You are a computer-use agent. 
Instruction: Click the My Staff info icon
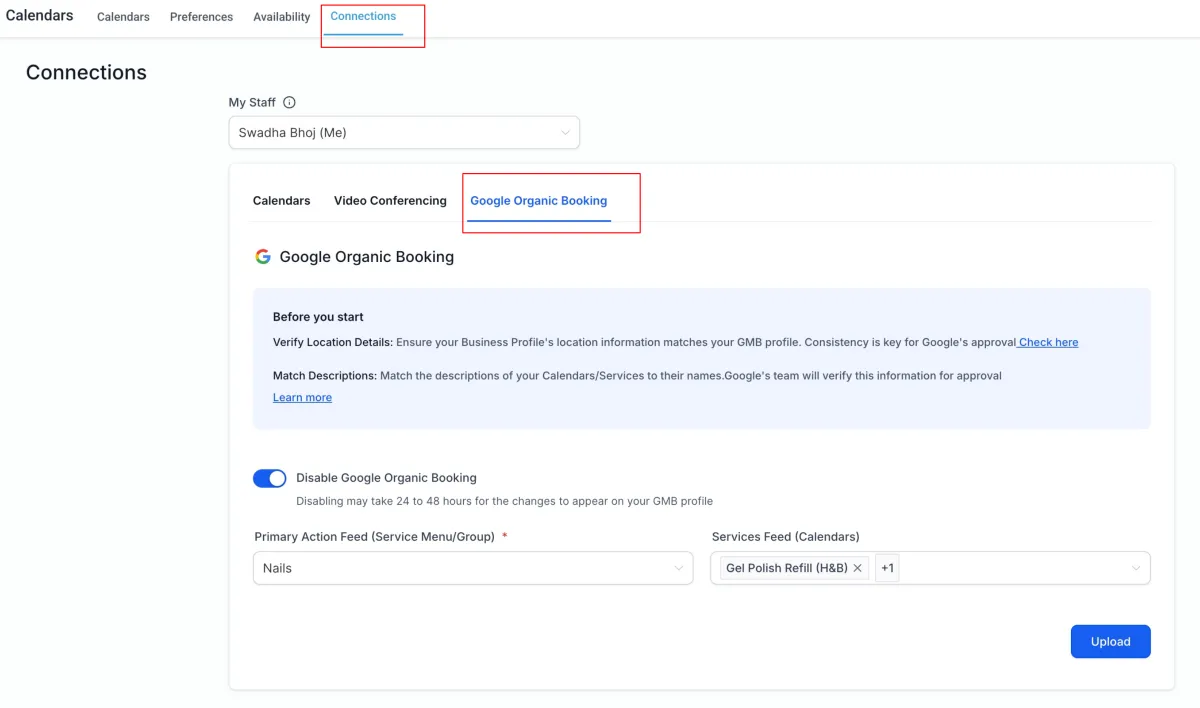290,102
